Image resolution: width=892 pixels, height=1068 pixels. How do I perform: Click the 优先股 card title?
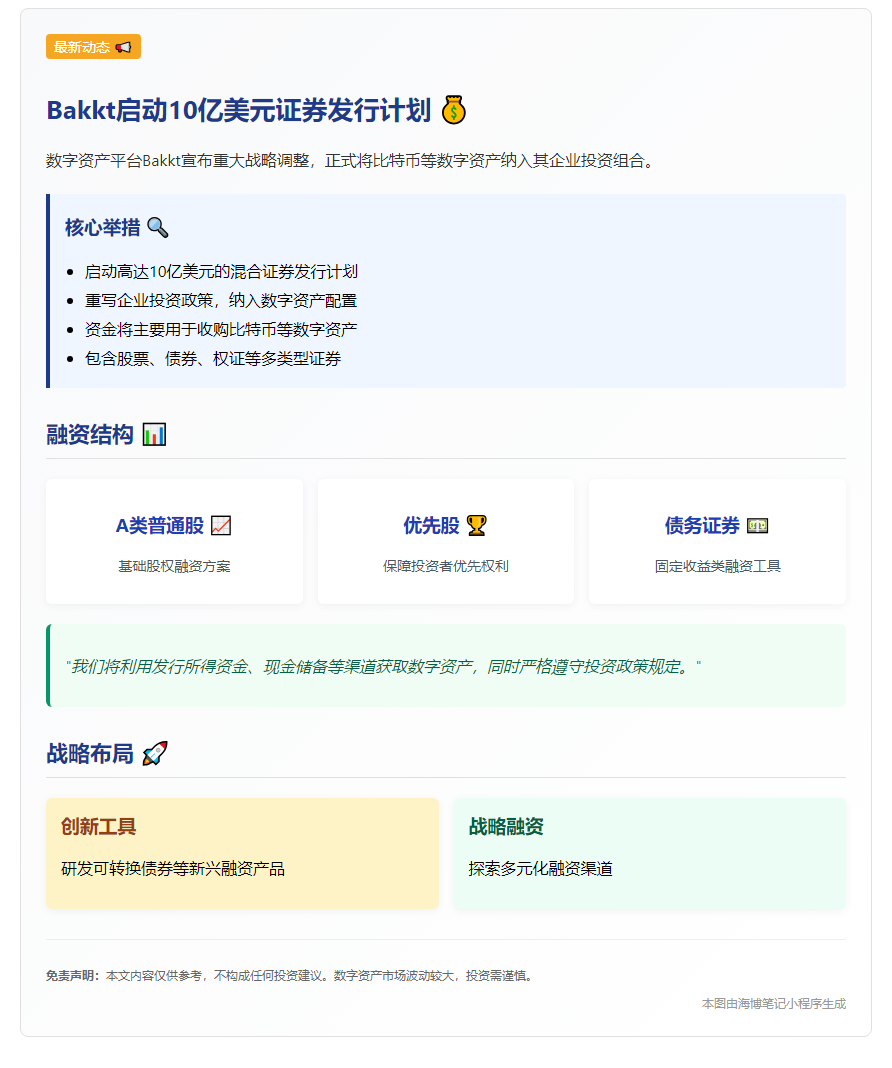click(x=432, y=526)
